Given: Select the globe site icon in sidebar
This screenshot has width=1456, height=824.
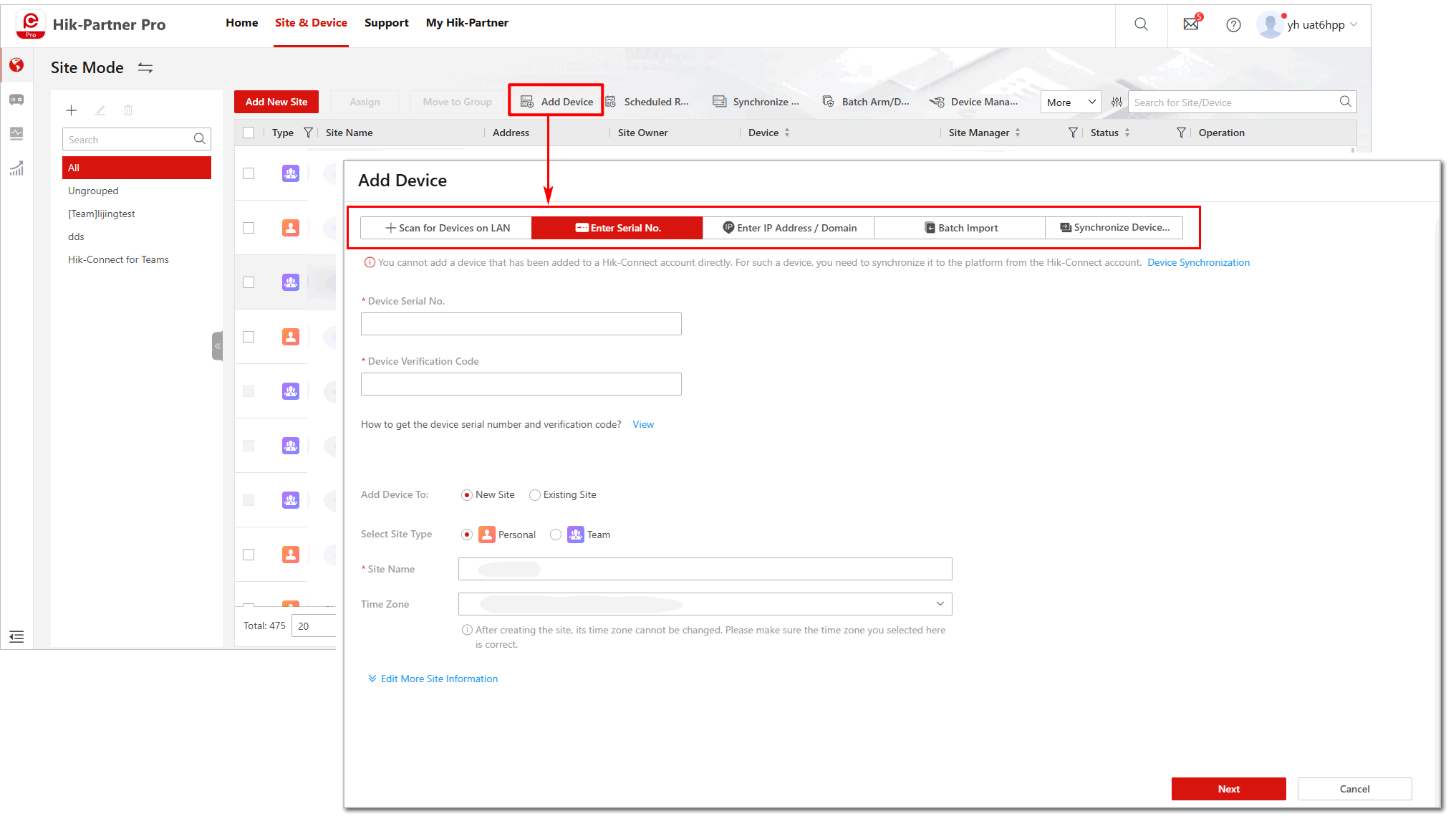Looking at the screenshot, I should [16, 65].
